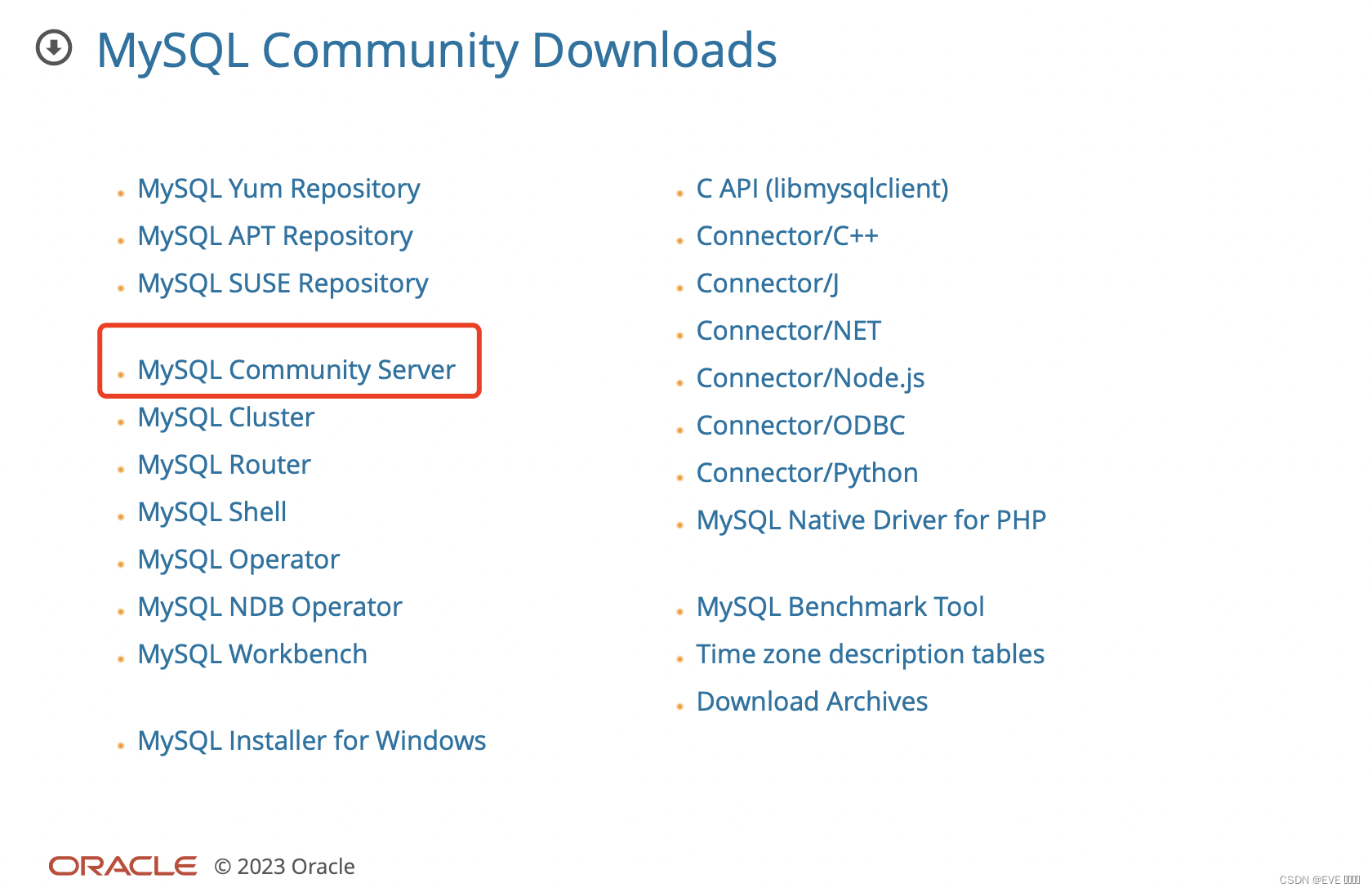The width and height of the screenshot is (1372, 892).
Task: Open MySQL SUSE Repository
Action: tap(283, 283)
